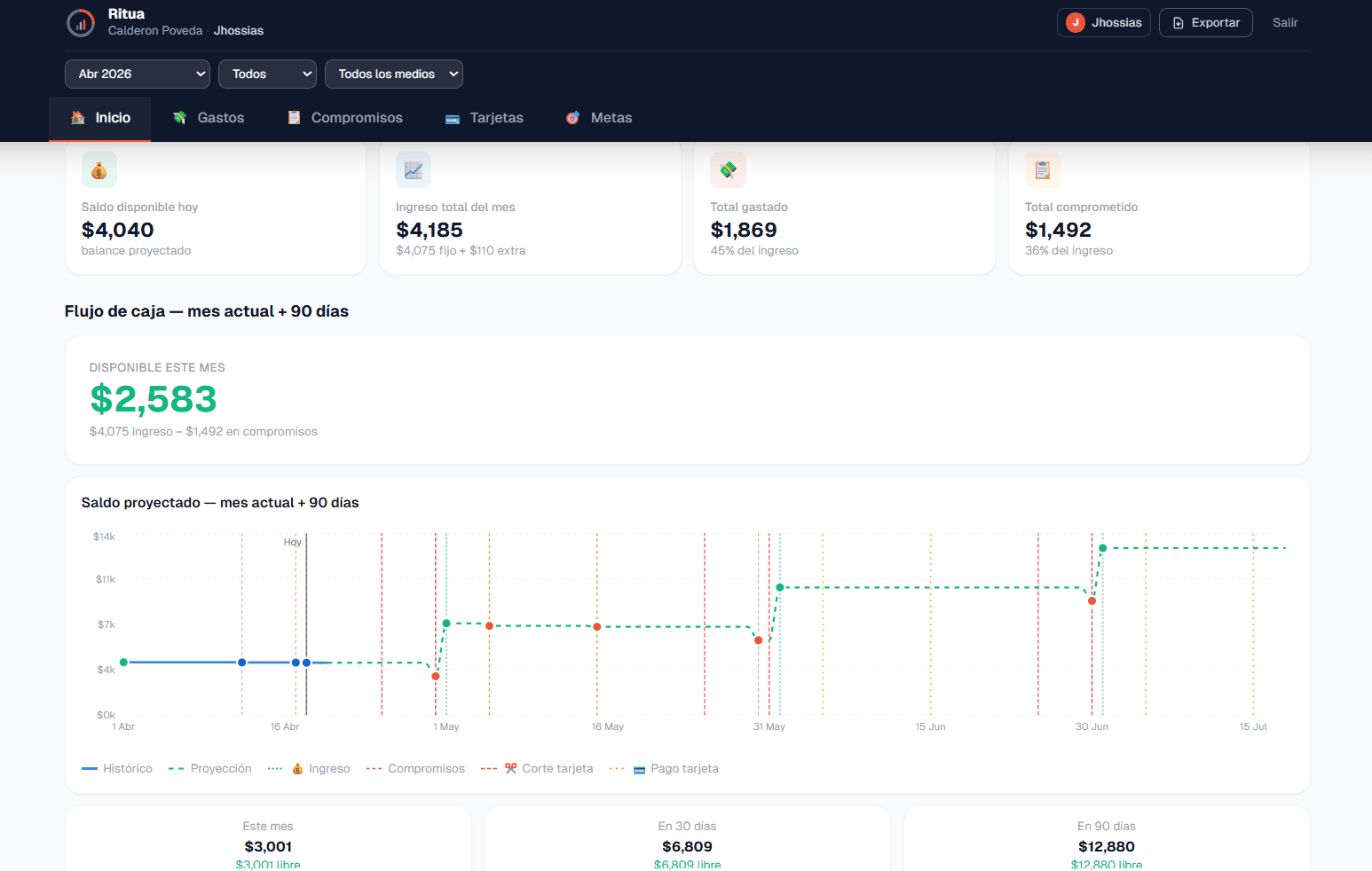Click the Jhossias profile avatar
The height and width of the screenshot is (871, 1372).
coord(1074,22)
